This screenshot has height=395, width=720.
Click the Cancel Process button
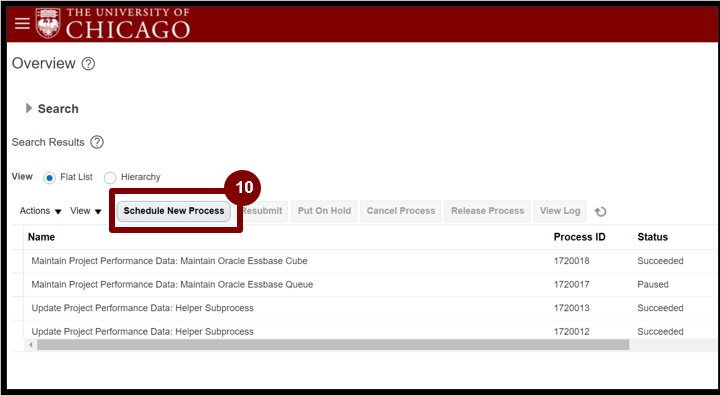pyautogui.click(x=400, y=211)
